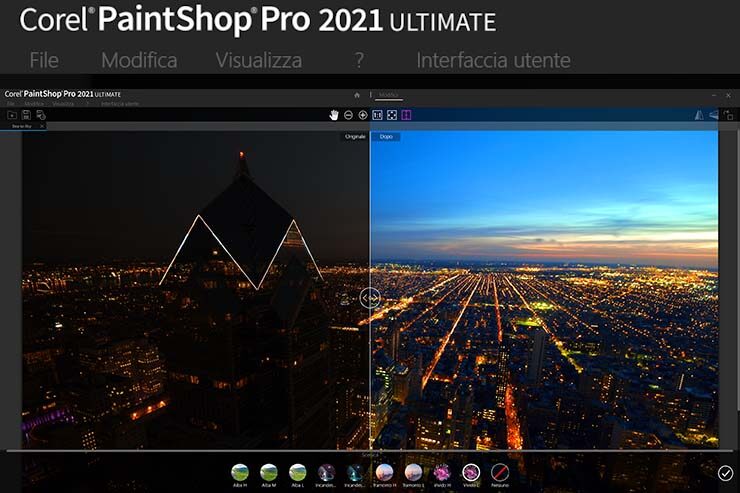The height and width of the screenshot is (493, 740).
Task: Select the Vivido L preset
Action: [471, 471]
